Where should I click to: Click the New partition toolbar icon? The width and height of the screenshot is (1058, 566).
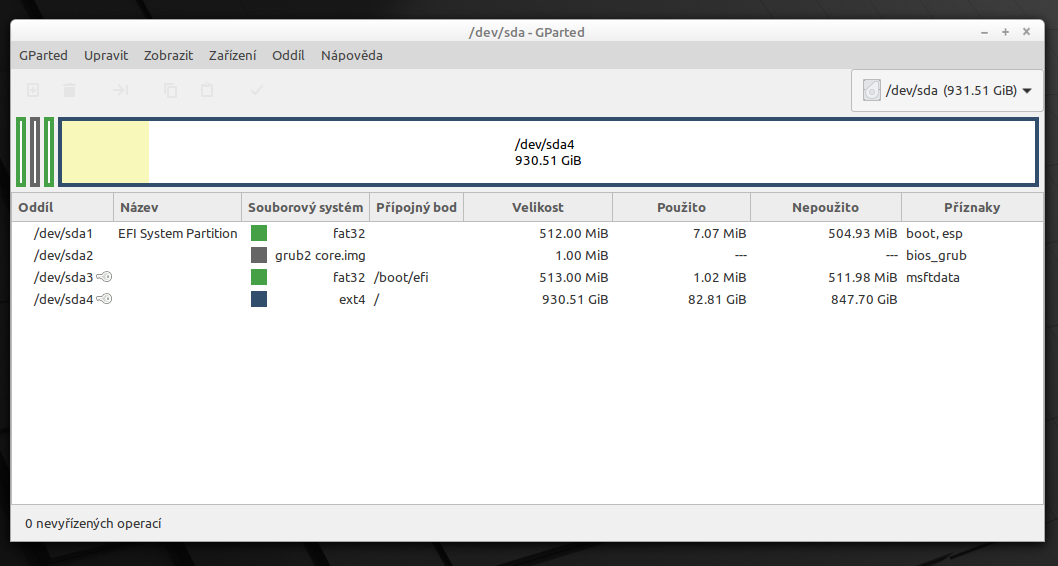[x=32, y=90]
